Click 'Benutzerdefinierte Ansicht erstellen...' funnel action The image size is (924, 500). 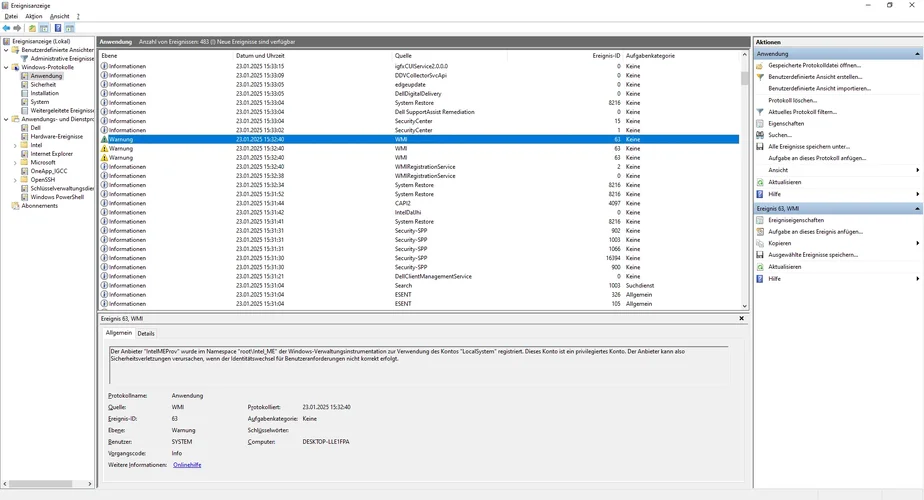(x=815, y=77)
